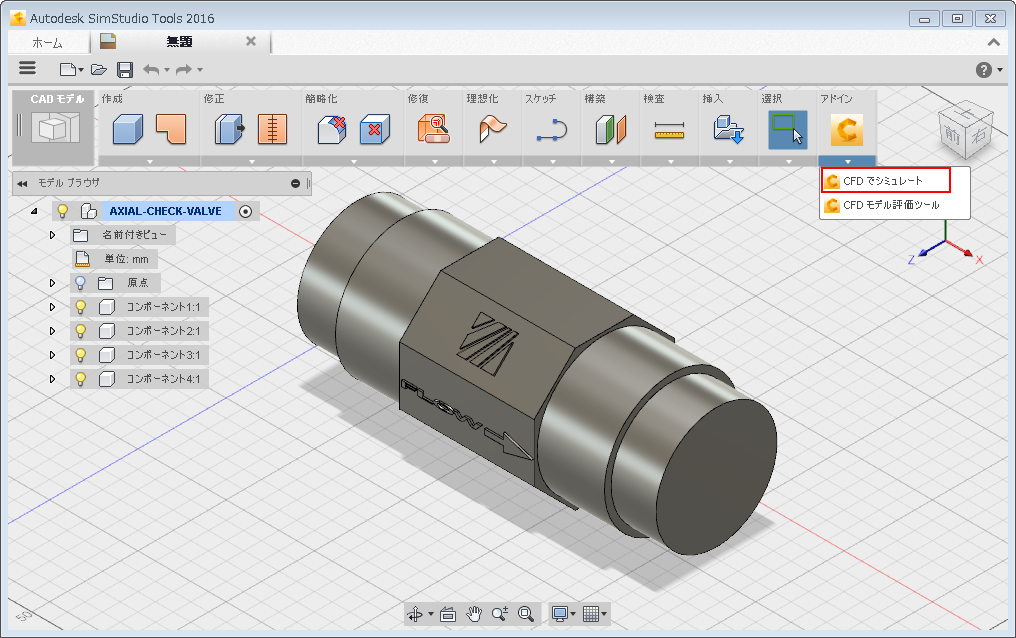Collapse the AXIAL-CHECK-VALVE tree node
The image size is (1016, 638).
[34, 211]
